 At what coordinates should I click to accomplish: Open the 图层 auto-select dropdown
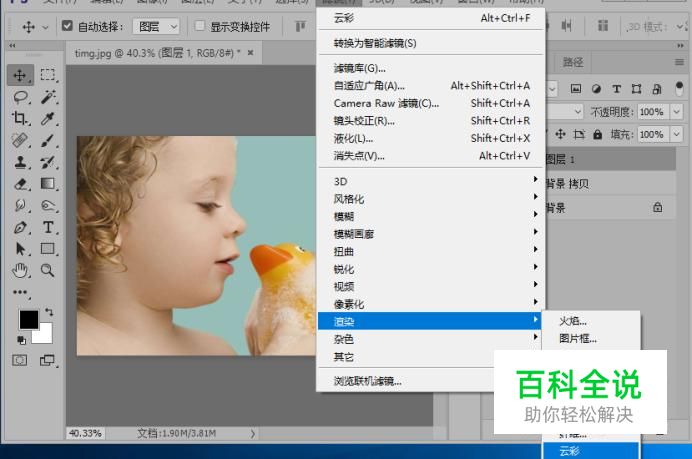tap(156, 27)
